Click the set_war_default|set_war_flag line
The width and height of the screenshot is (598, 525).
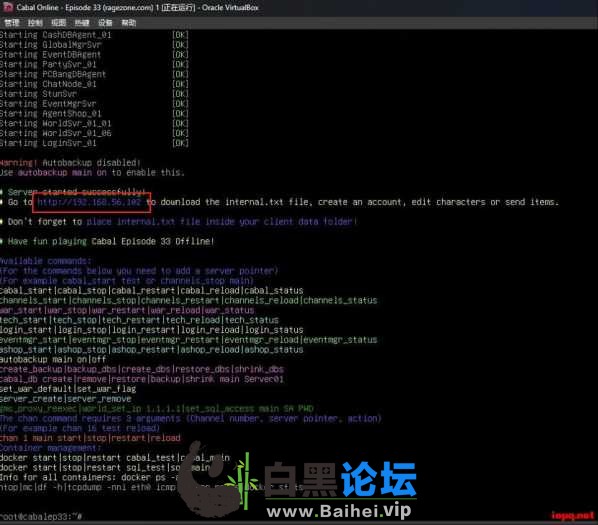pos(68,389)
